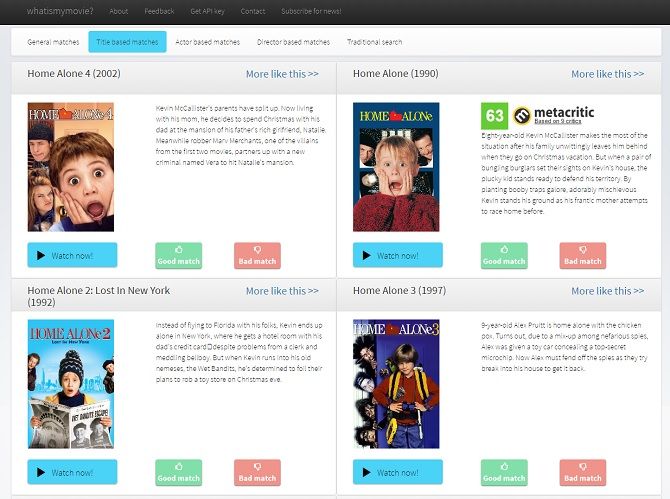
Task: Mark Home Alone 4 as Bad match
Action: (257, 256)
